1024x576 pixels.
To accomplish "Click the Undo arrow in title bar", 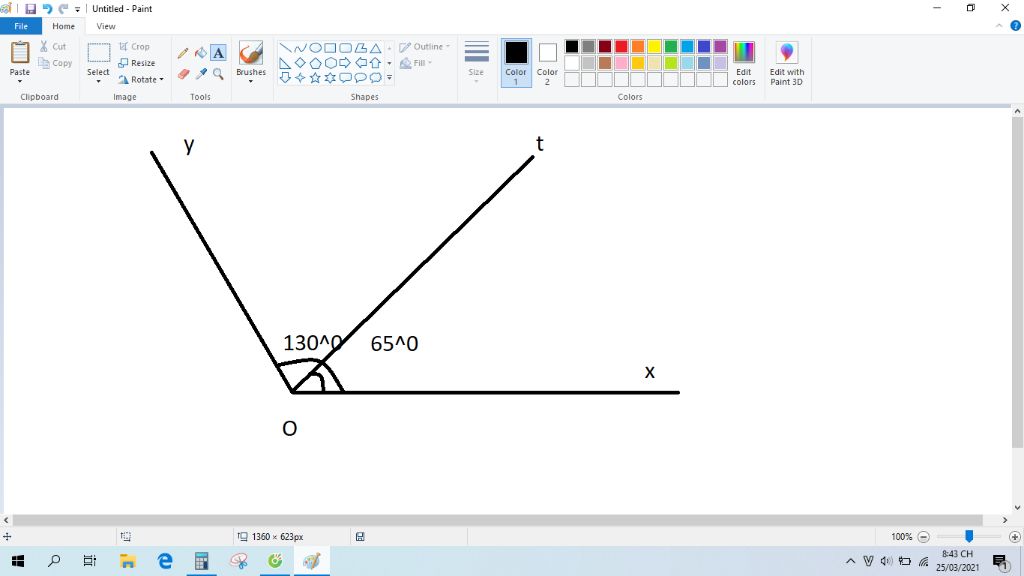I will point(47,8).
